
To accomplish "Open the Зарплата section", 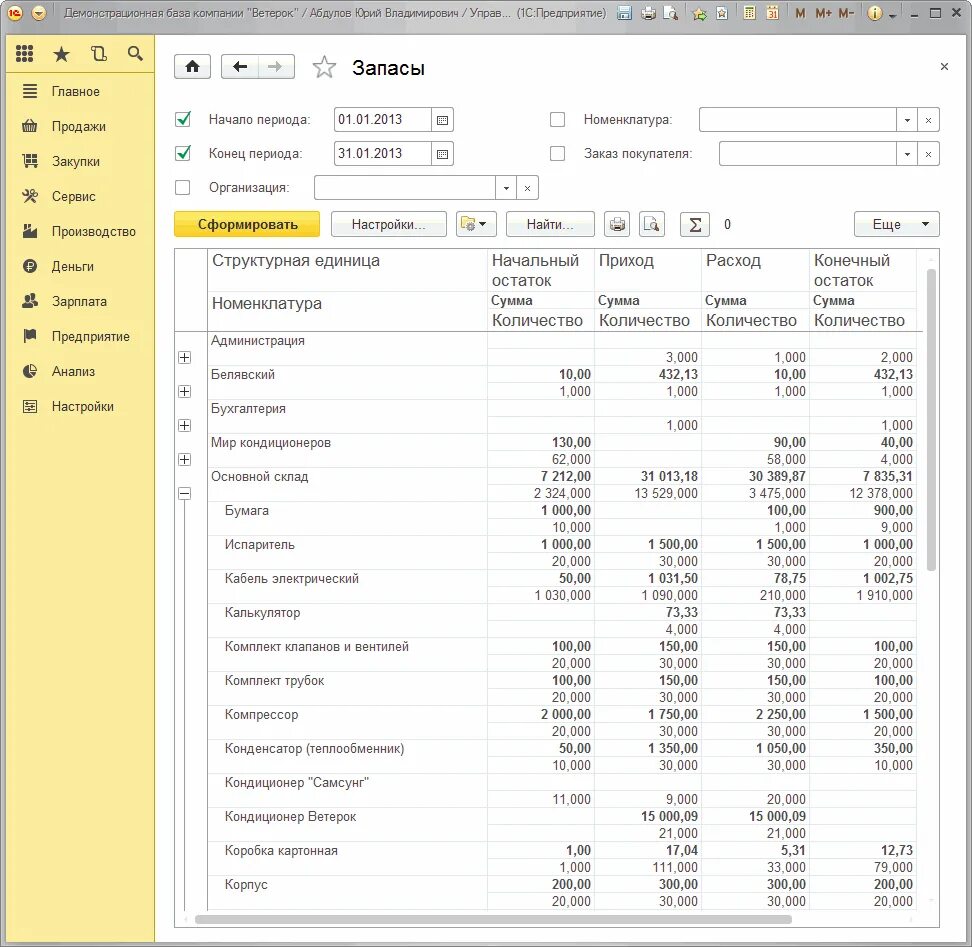I will pyautogui.click(x=80, y=302).
